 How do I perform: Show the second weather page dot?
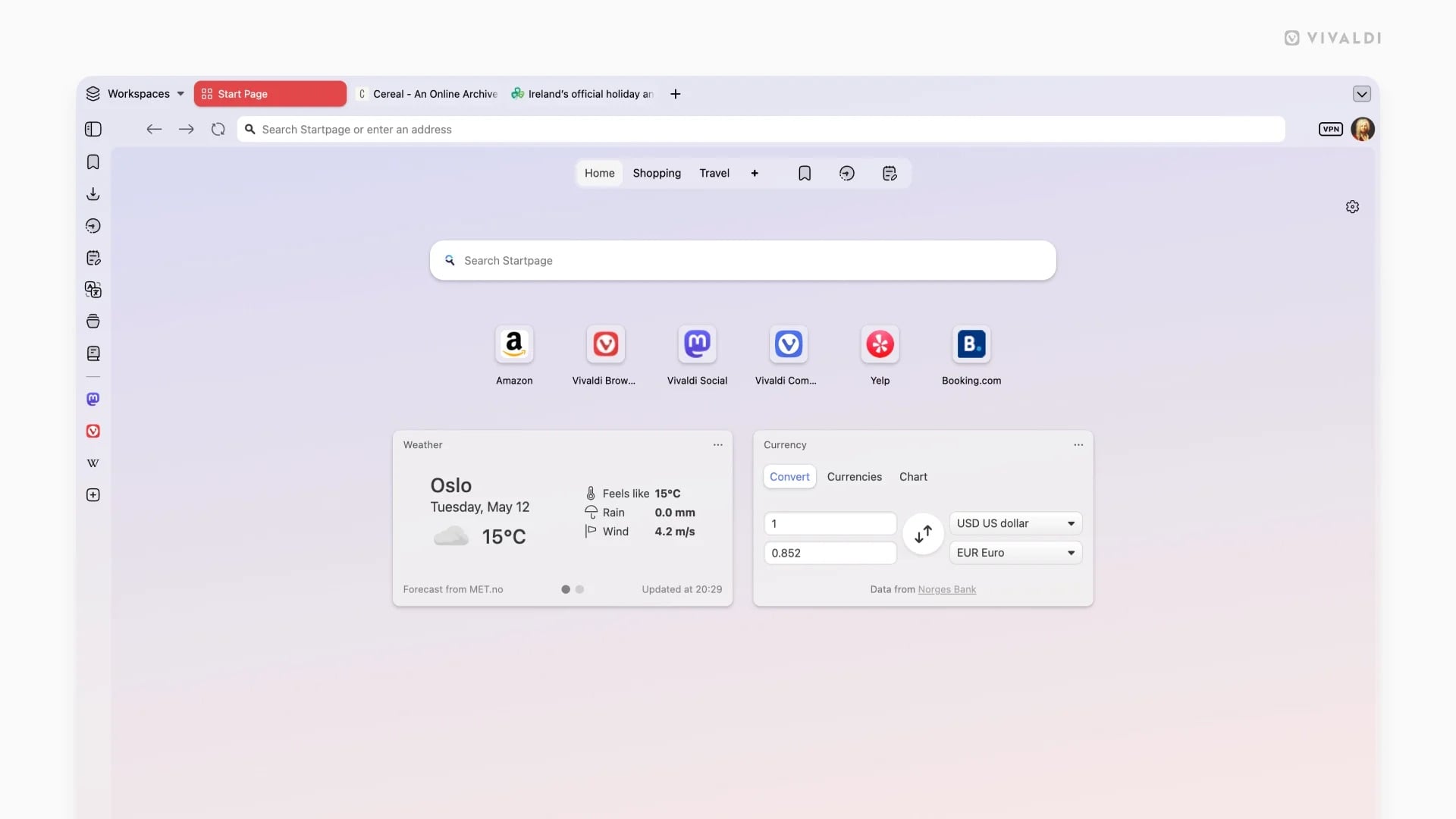click(579, 589)
